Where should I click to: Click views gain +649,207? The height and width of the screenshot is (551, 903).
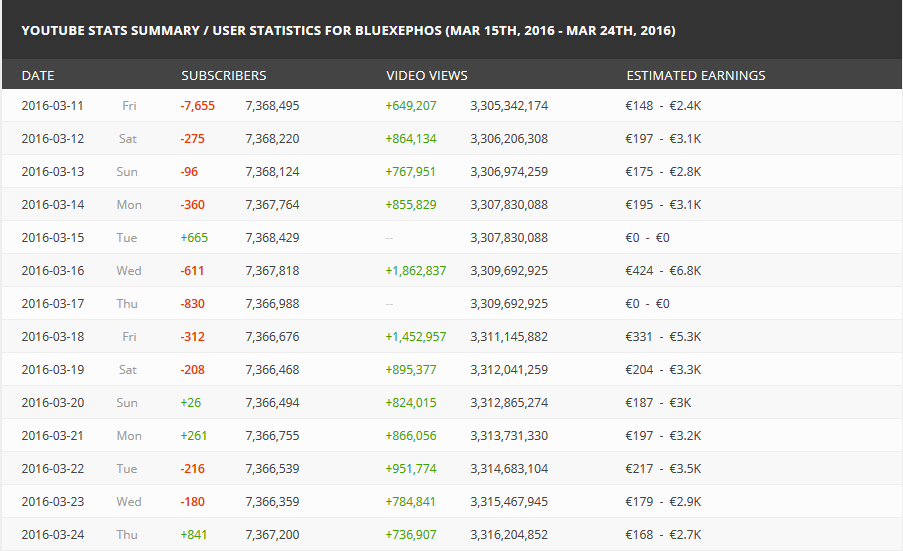pyautogui.click(x=411, y=106)
